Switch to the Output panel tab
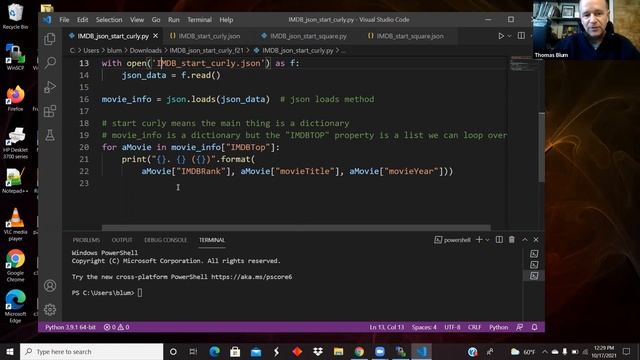This screenshot has height=360, width=640. point(122,240)
